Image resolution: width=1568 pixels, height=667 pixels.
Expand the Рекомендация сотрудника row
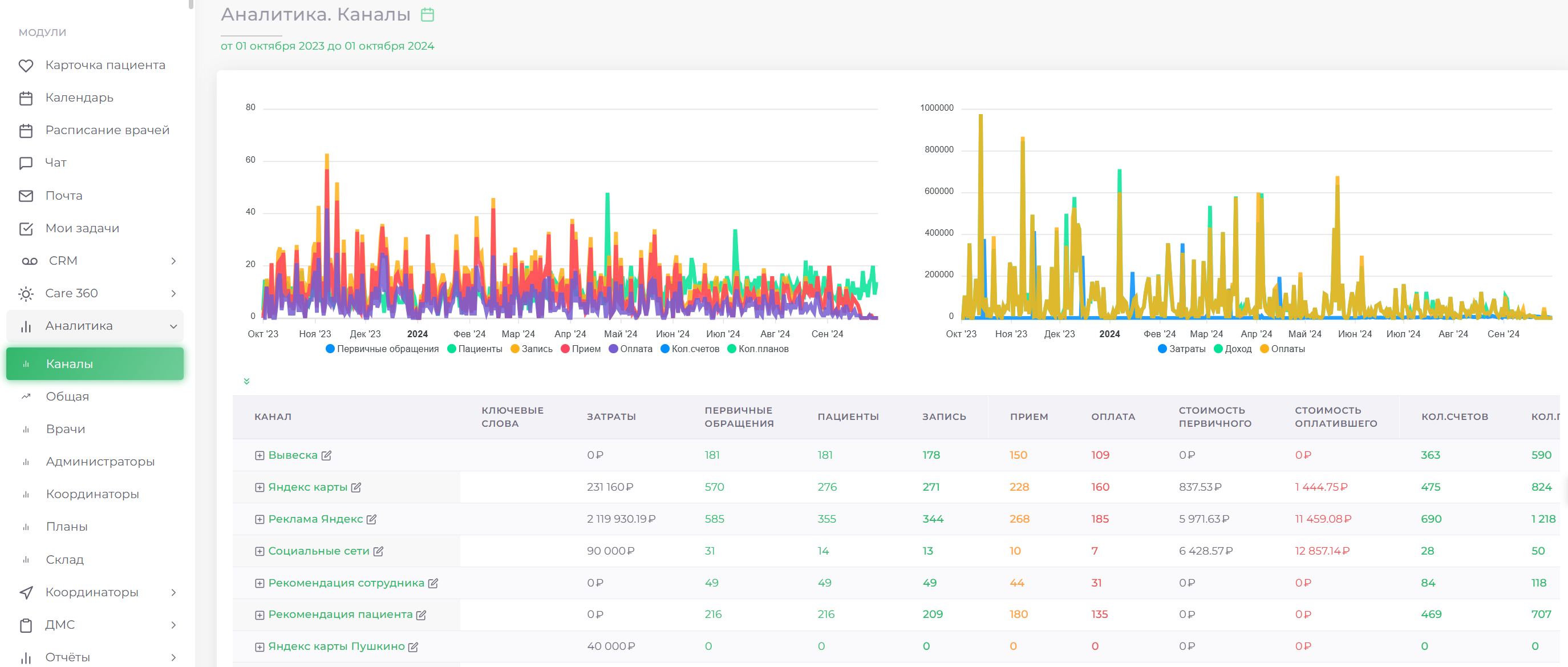click(x=260, y=584)
